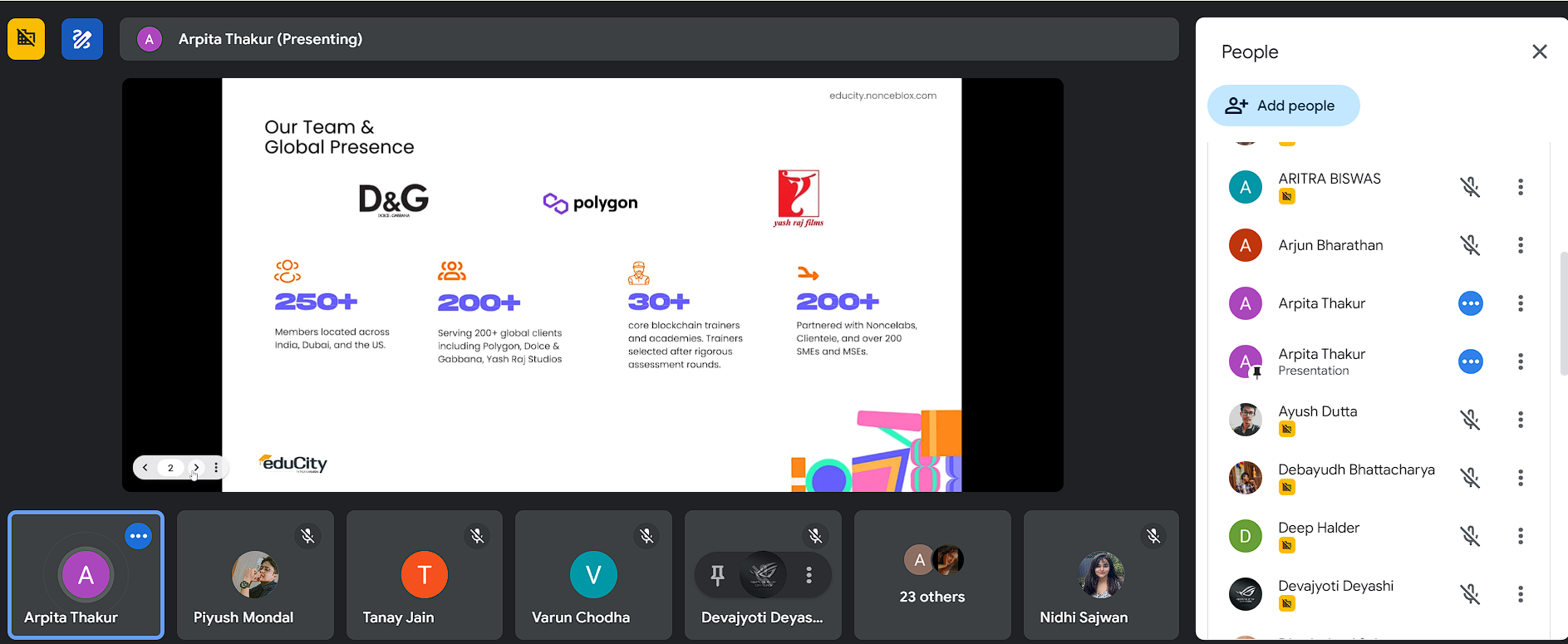Screen dimensions: 1568x644
Task: Click the ARITRA BISWAS avatar in People list
Action: 1245,187
